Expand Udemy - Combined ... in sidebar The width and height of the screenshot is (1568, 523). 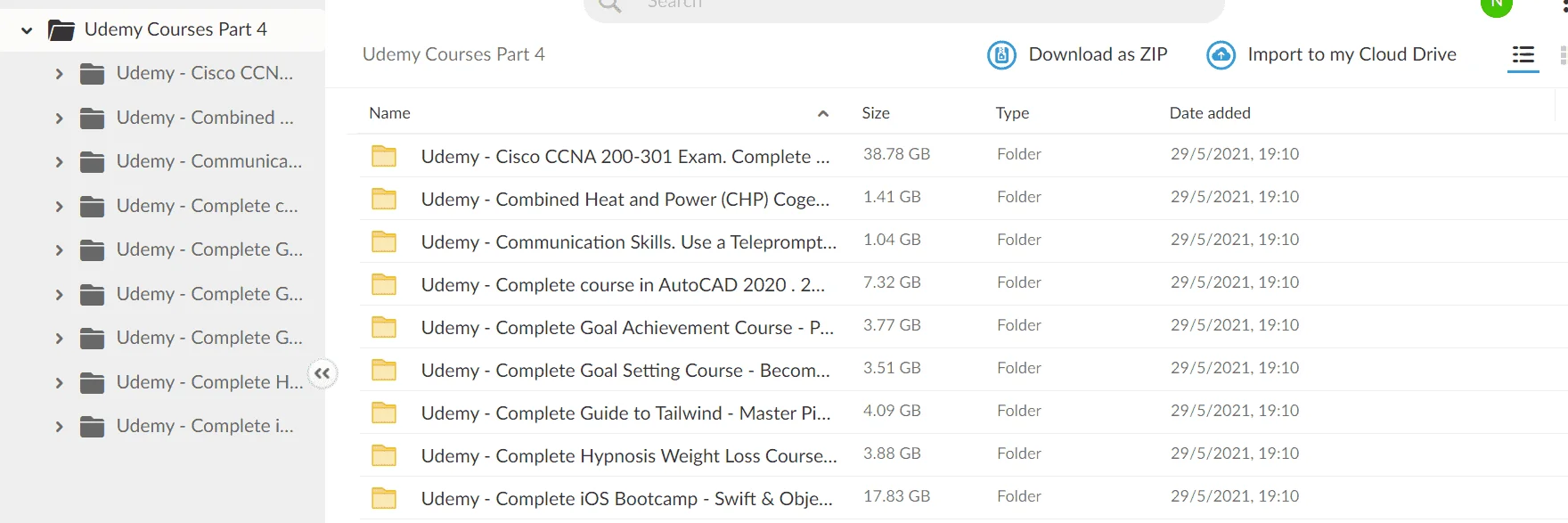59,118
